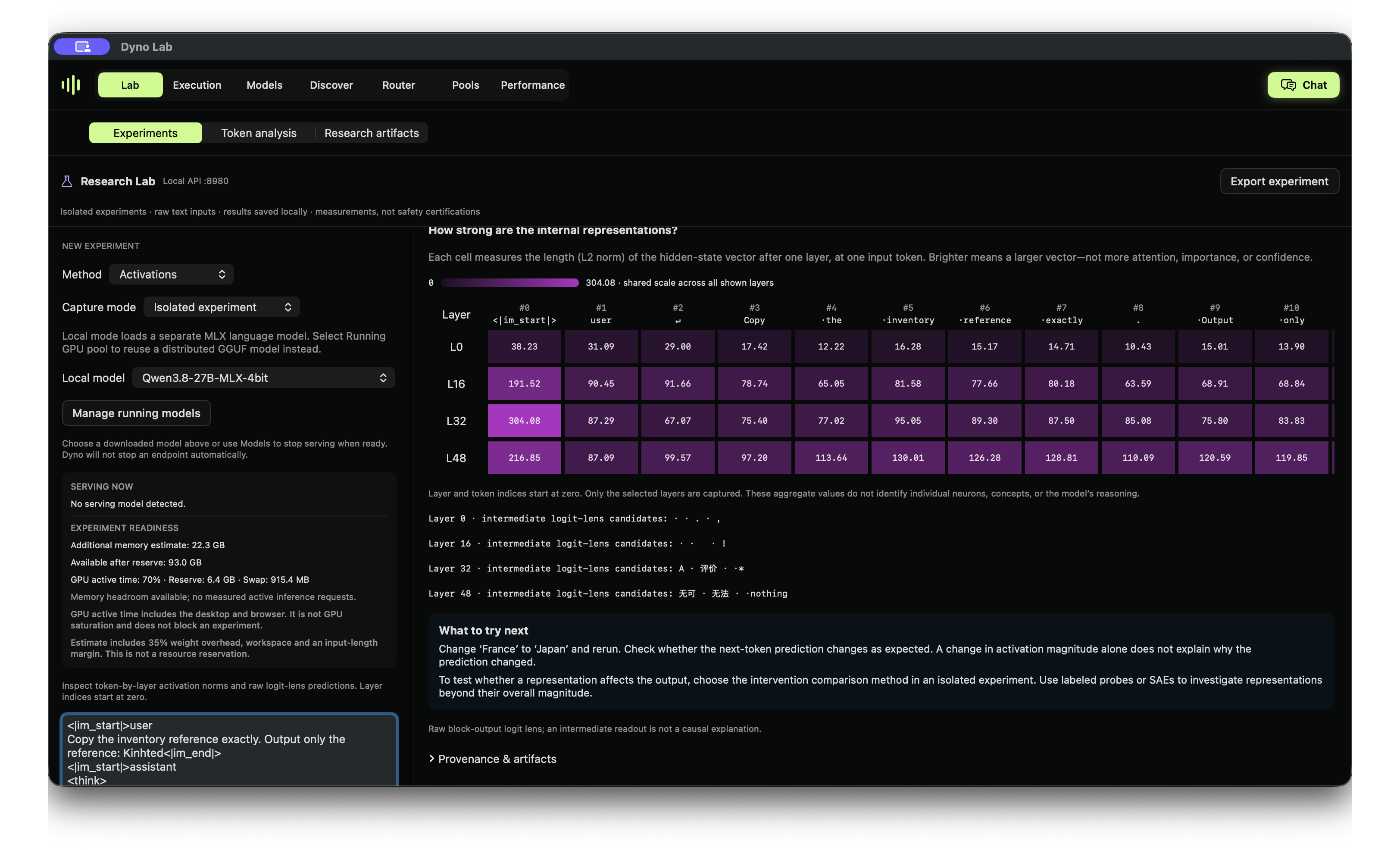Click the activation scale gradient bar
Image resolution: width=1400 pixels, height=850 pixels.
pyautogui.click(x=509, y=283)
